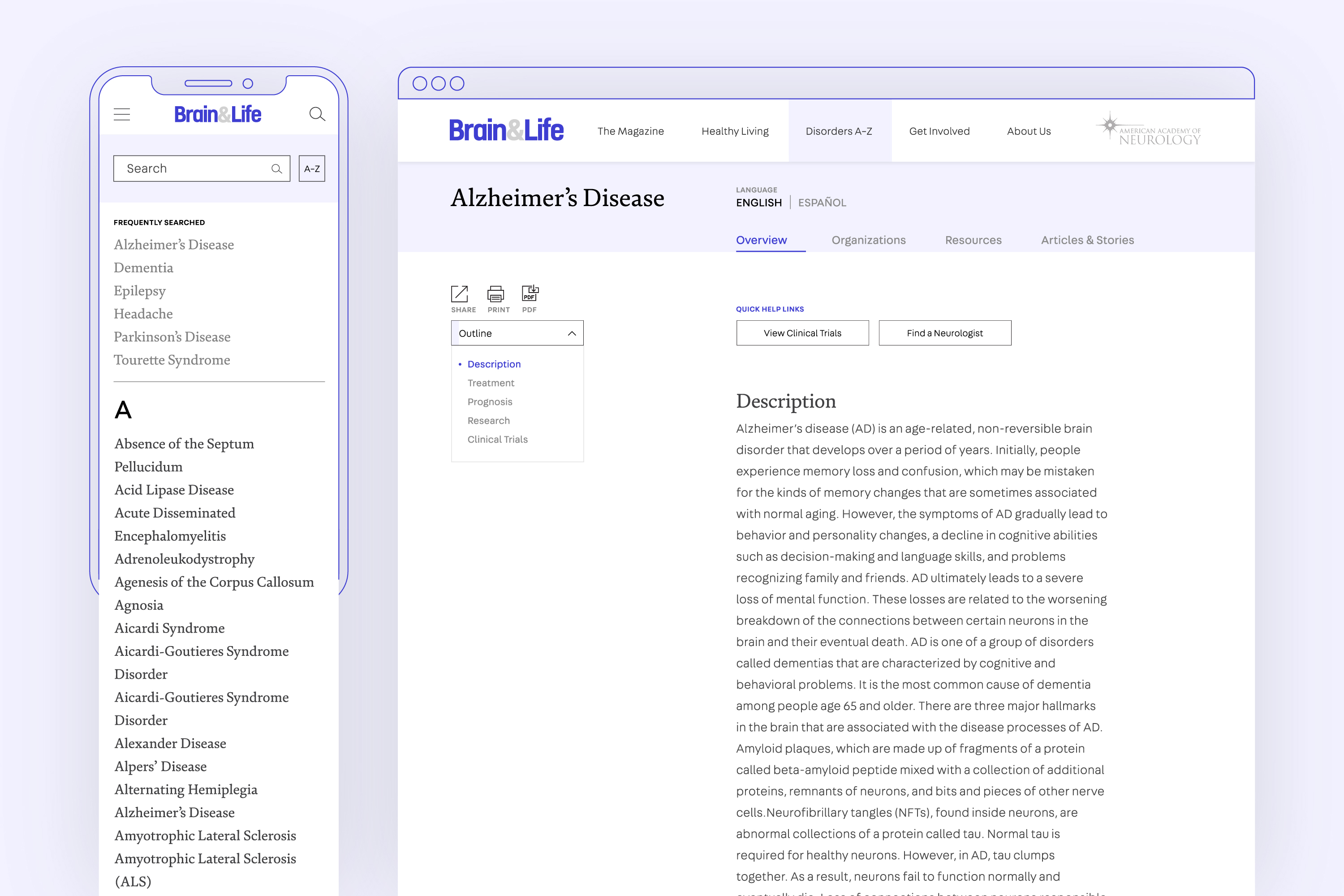Click the Share icon
This screenshot has height=896, width=1344.
coord(460,294)
